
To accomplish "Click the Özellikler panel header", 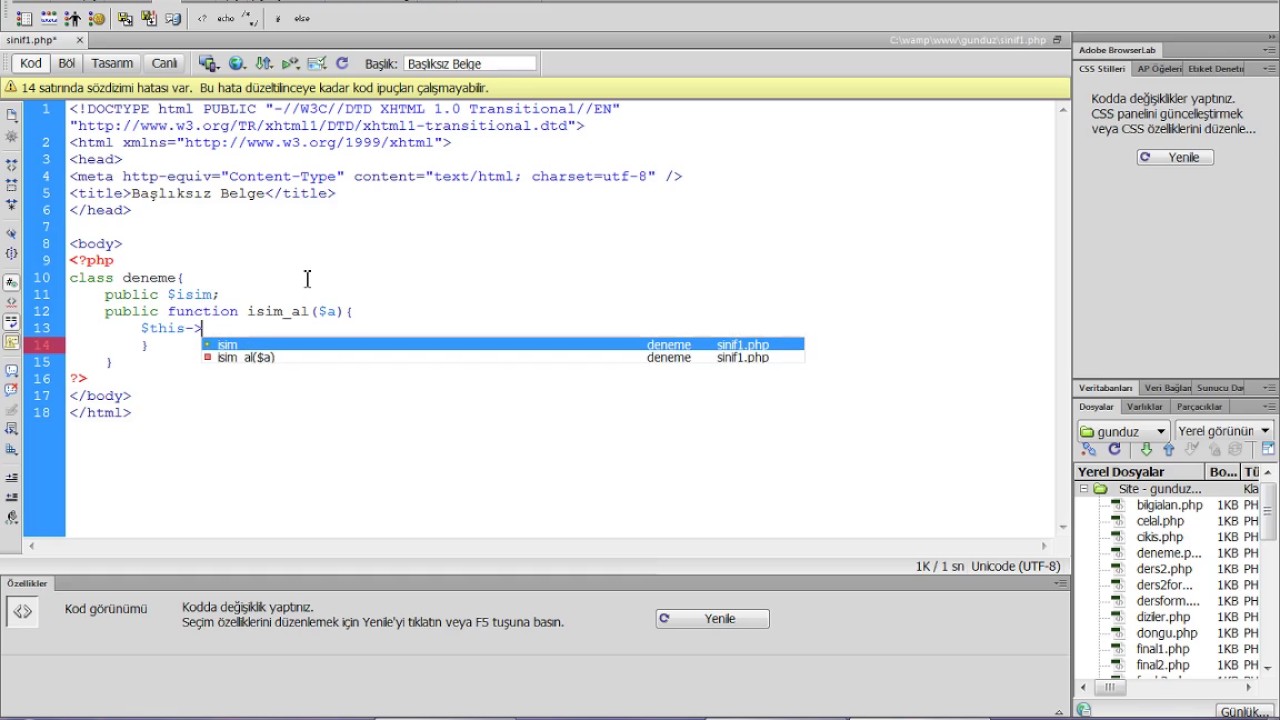I will 27,583.
